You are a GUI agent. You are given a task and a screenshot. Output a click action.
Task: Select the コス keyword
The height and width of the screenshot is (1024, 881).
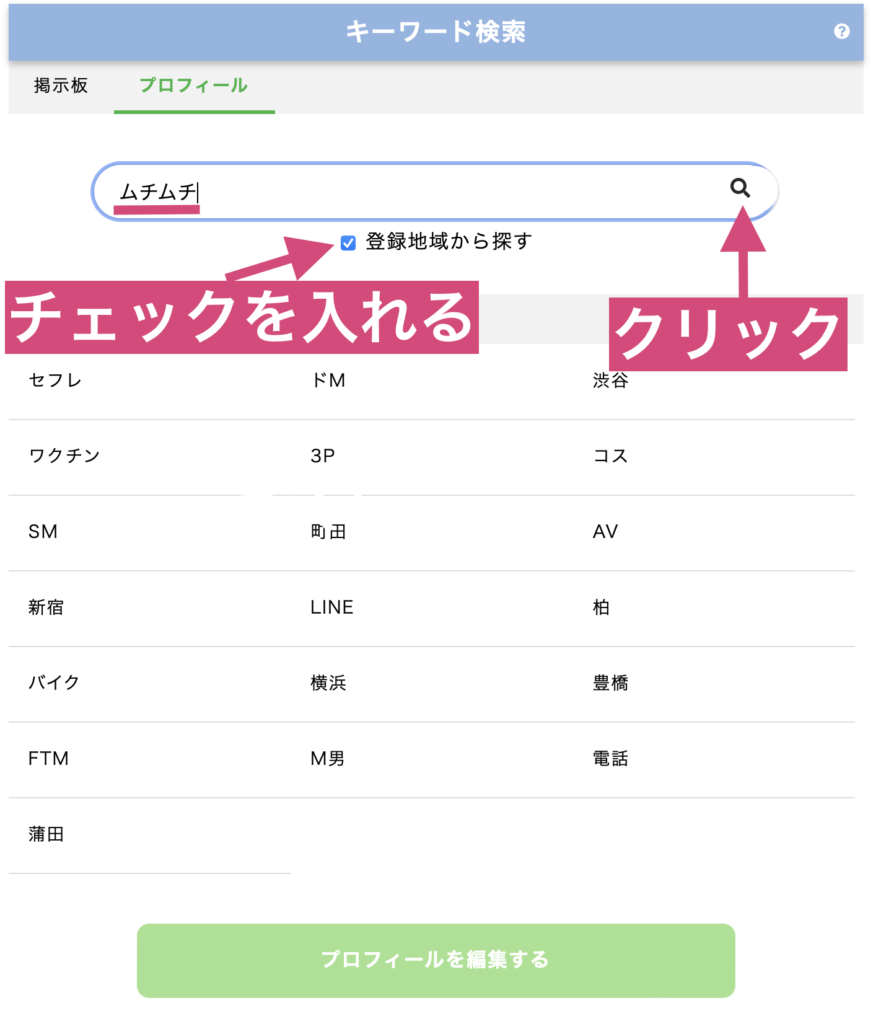pyautogui.click(x=610, y=456)
